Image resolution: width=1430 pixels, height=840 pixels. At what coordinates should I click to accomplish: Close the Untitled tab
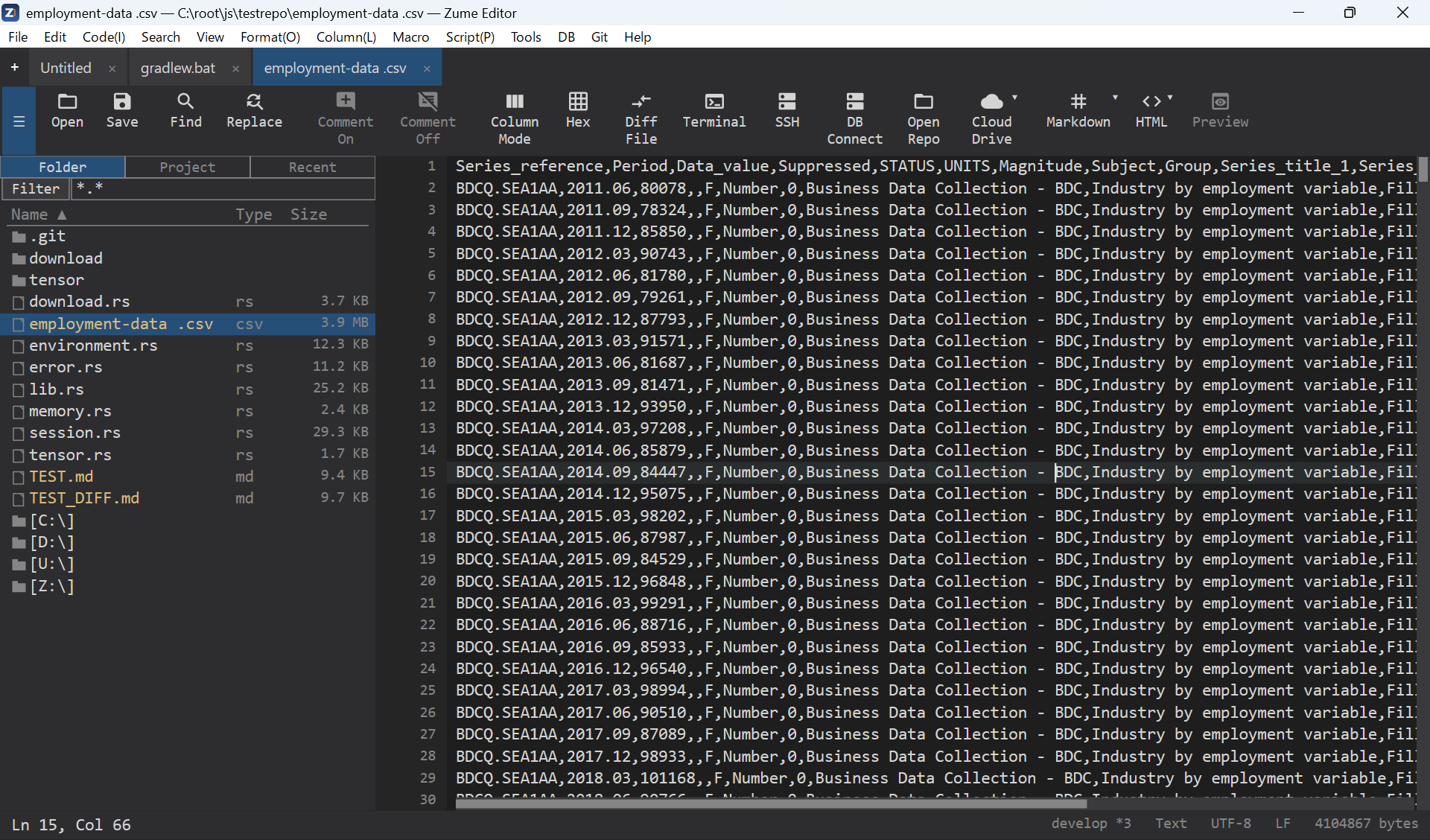pyautogui.click(x=112, y=69)
